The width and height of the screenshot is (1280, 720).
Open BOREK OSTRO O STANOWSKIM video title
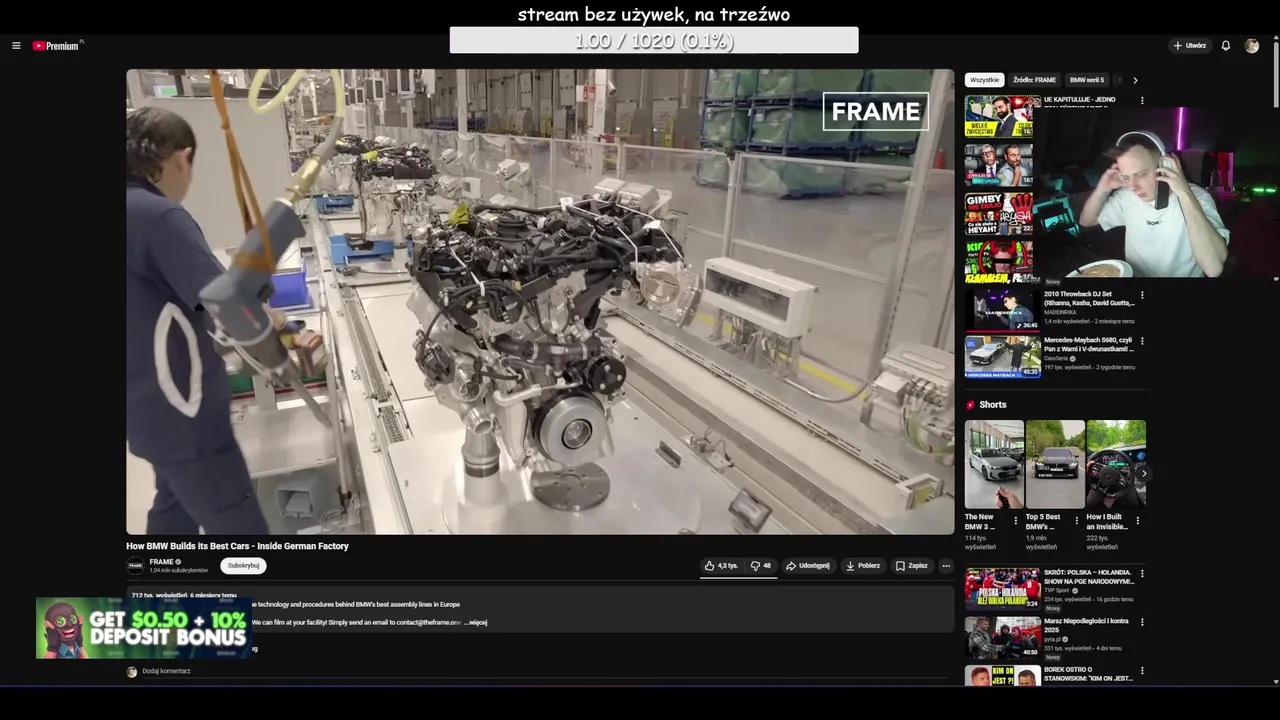[1089, 674]
